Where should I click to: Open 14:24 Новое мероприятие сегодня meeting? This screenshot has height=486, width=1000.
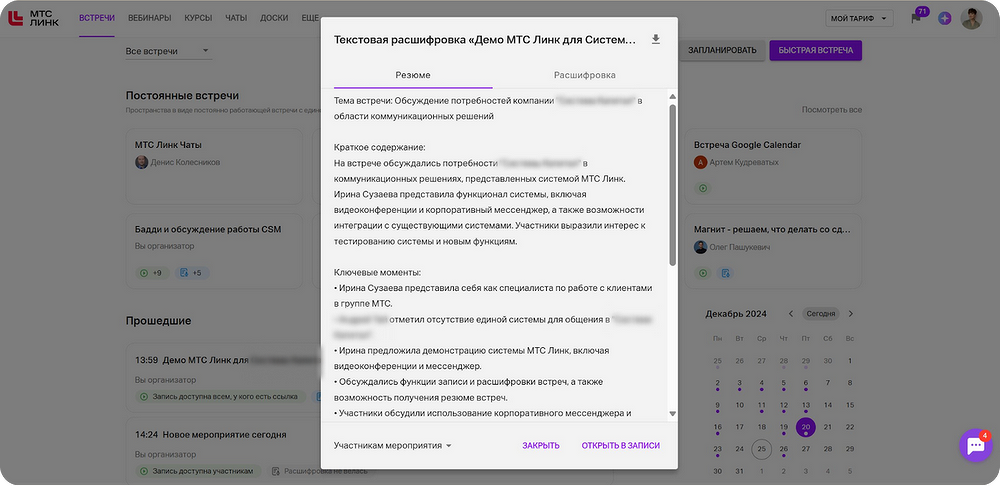210,435
